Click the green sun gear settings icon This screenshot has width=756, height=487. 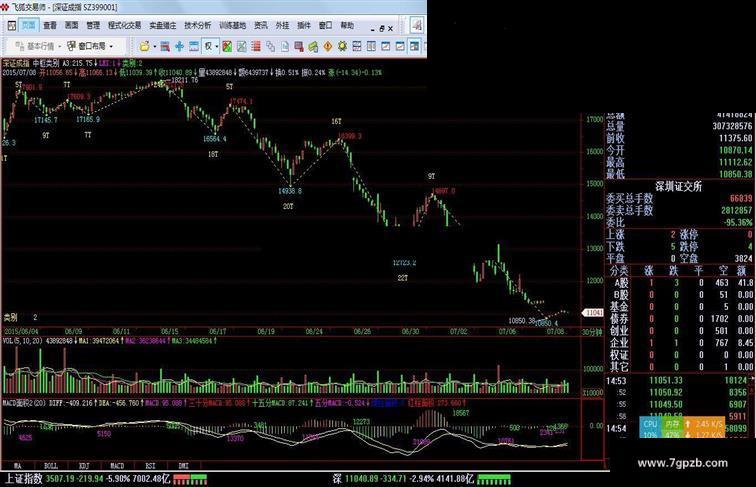(342, 46)
